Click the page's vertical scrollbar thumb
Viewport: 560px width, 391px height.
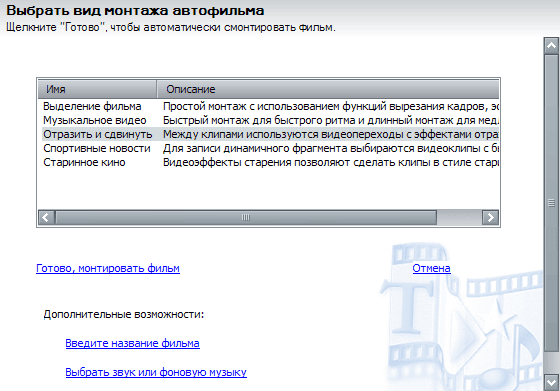(551, 203)
